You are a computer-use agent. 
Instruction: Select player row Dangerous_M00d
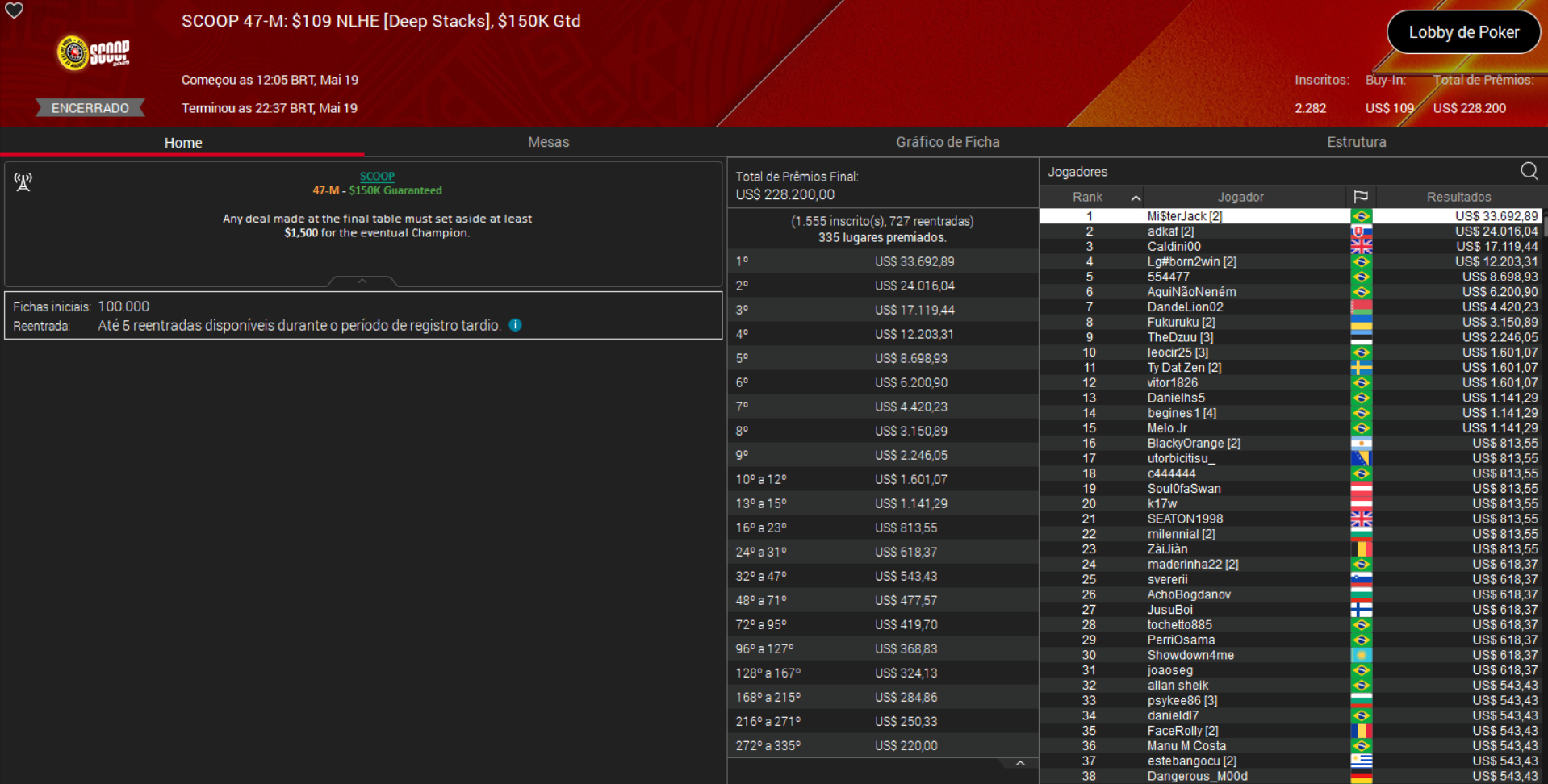(1290, 776)
